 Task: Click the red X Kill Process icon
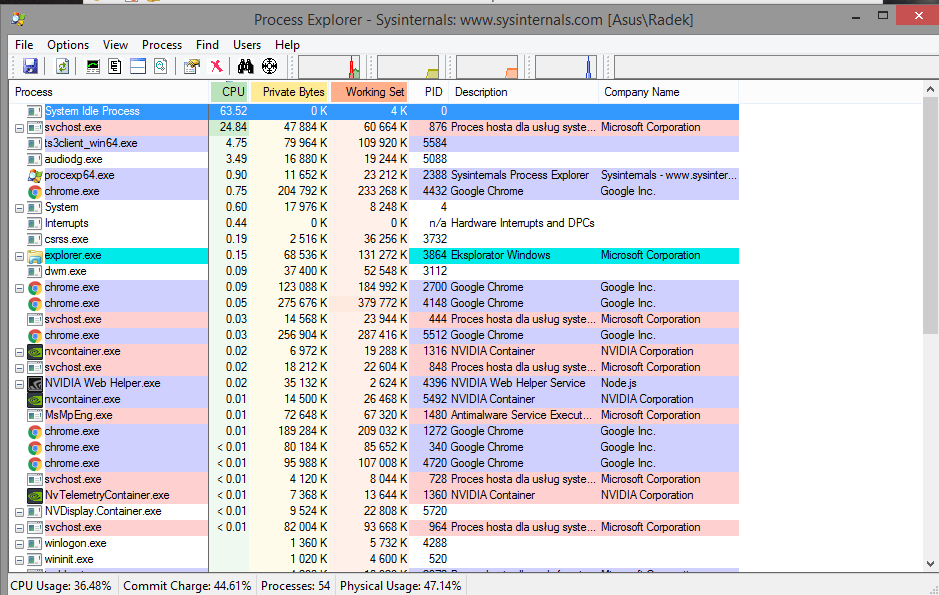tap(216, 66)
